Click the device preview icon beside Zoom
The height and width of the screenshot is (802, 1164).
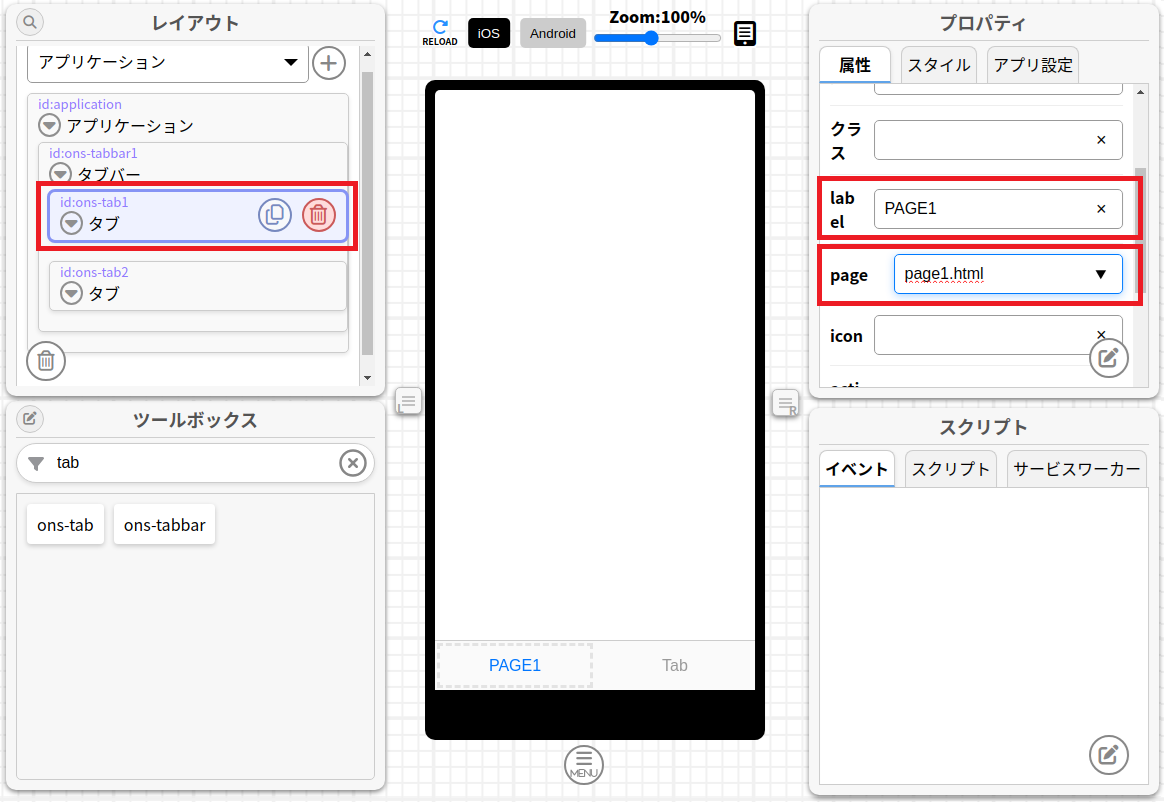pyautogui.click(x=745, y=34)
